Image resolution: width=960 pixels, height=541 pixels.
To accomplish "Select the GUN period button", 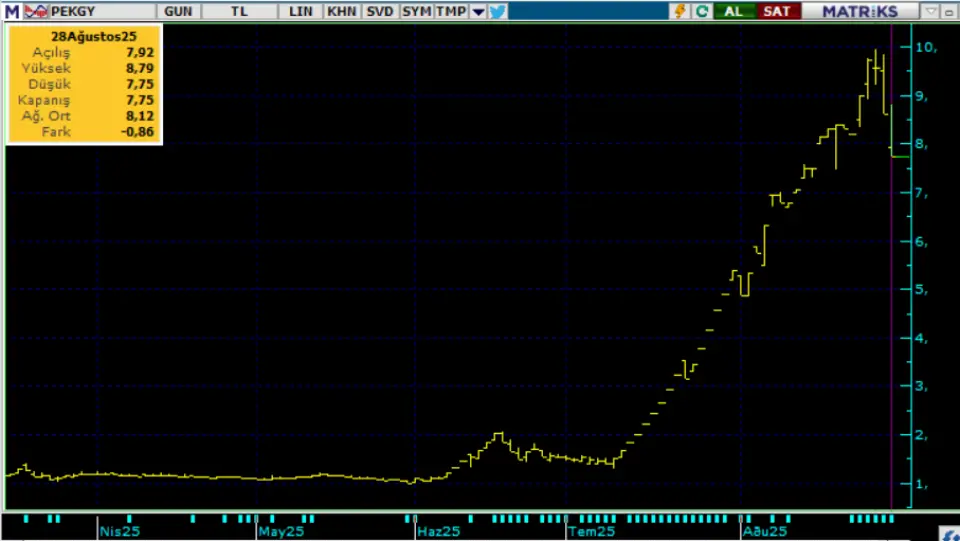I will (178, 11).
